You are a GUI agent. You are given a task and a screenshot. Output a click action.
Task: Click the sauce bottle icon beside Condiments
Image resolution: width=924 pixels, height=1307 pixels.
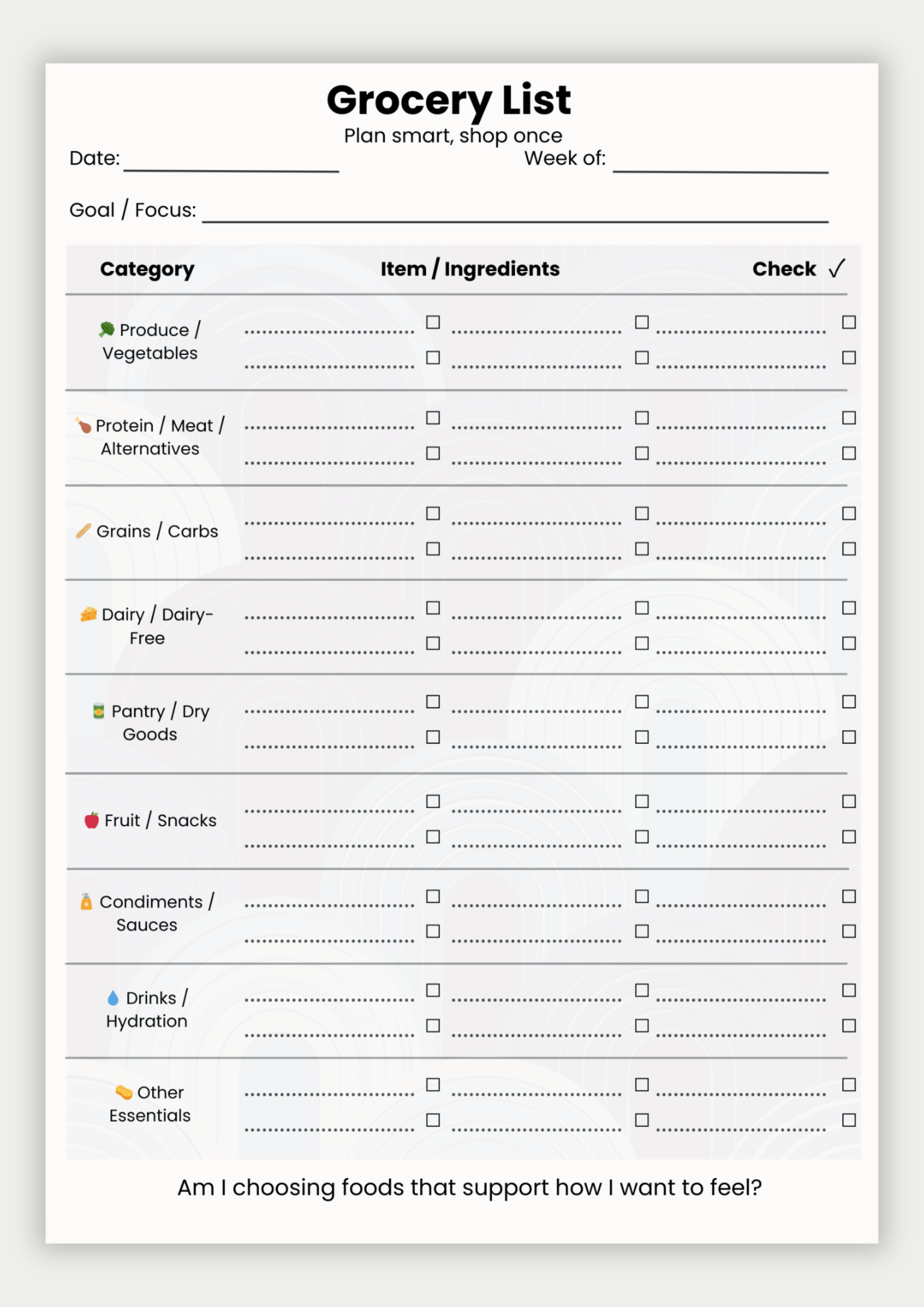click(86, 902)
